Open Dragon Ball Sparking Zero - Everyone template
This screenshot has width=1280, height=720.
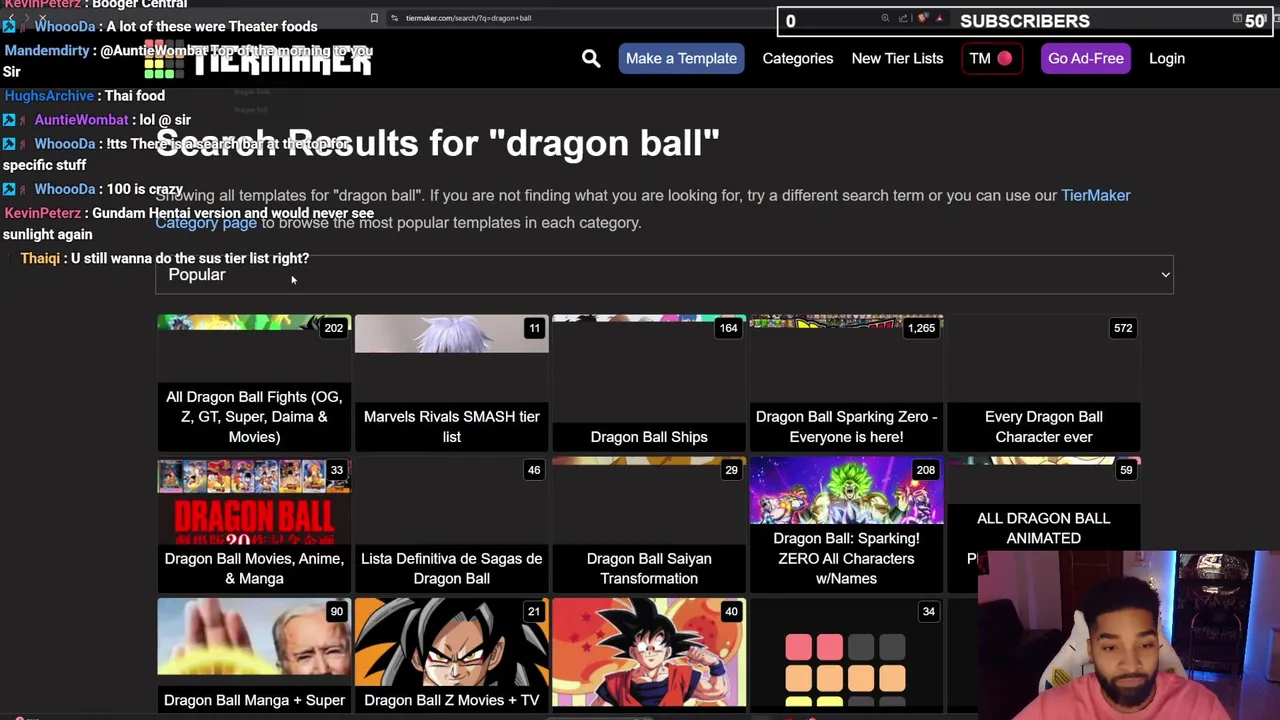pos(846,383)
